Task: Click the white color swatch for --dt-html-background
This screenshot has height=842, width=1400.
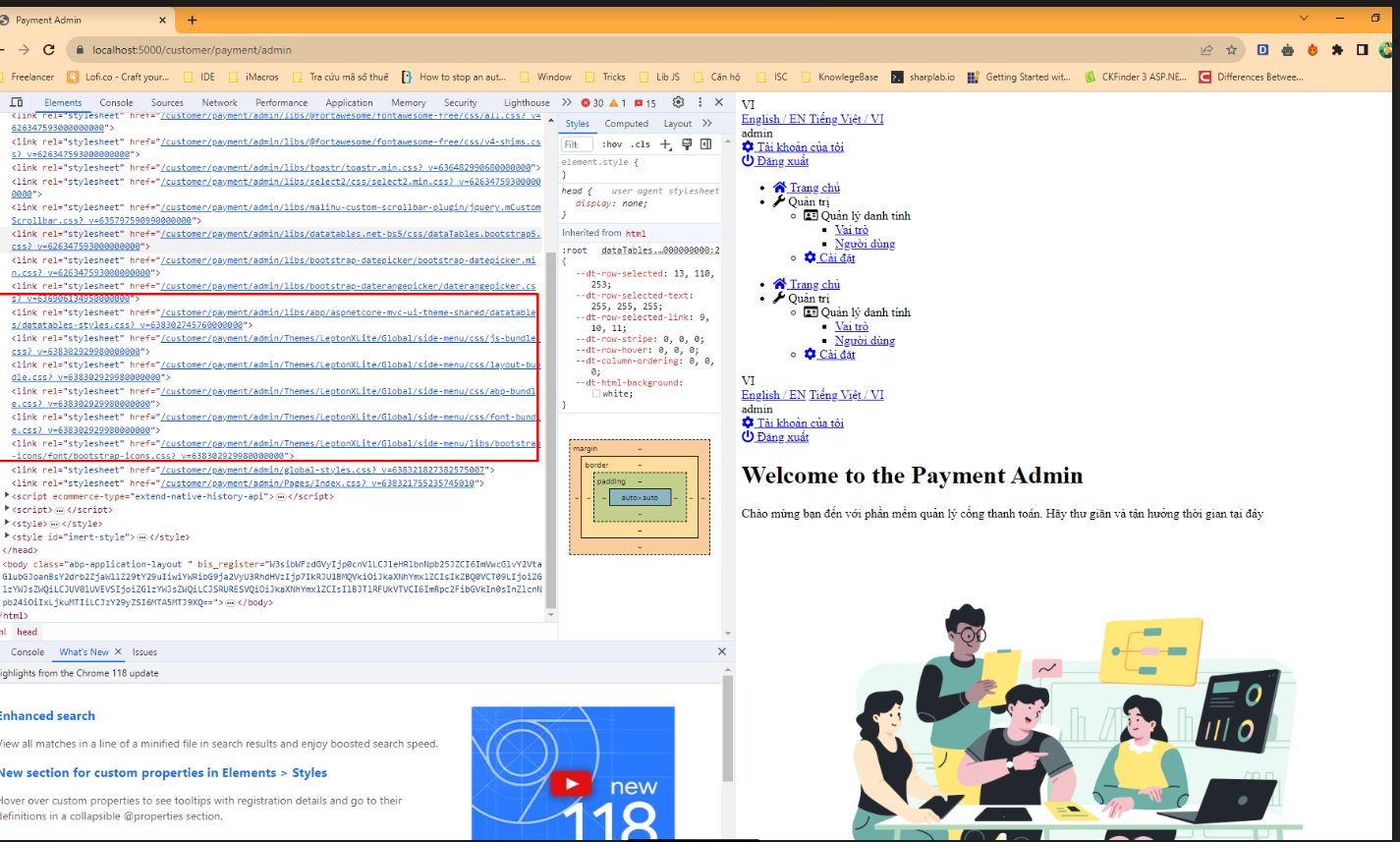Action: pyautogui.click(x=596, y=393)
